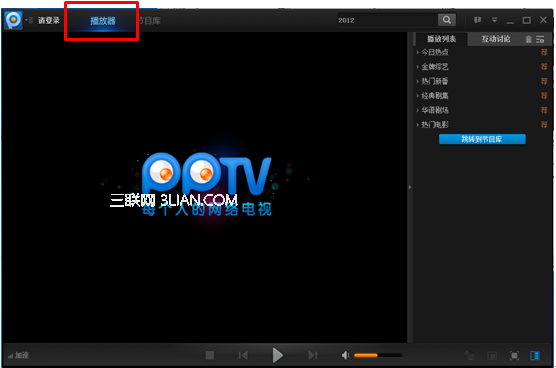
Task: Expand the 今日热点 category
Action: point(418,52)
